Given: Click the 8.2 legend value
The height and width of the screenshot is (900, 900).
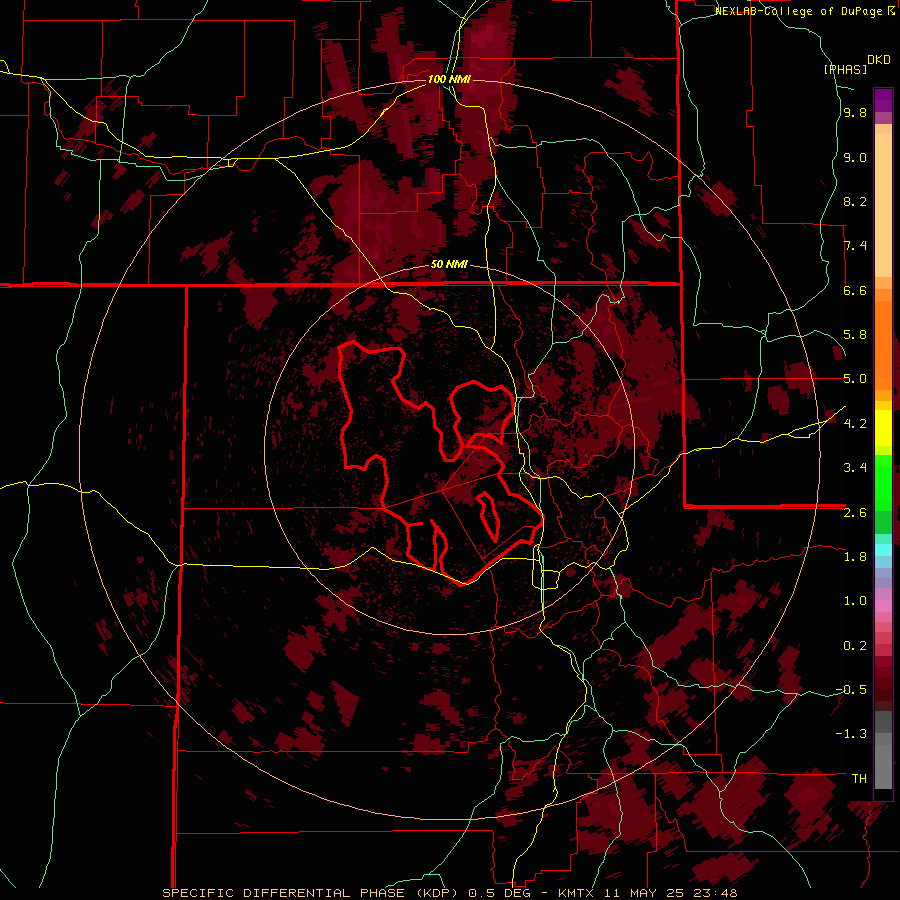Looking at the screenshot, I should pyautogui.click(x=855, y=201).
